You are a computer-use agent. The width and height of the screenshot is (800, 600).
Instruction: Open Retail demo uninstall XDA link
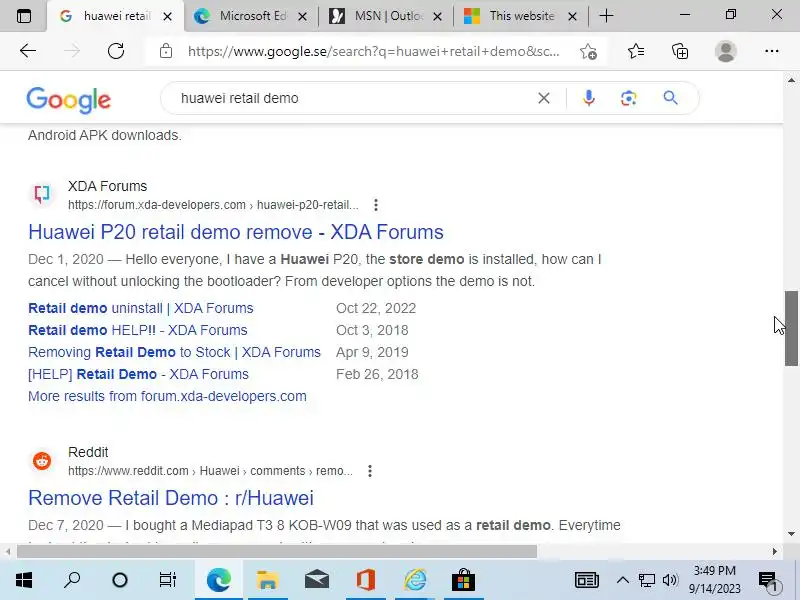[x=141, y=308]
